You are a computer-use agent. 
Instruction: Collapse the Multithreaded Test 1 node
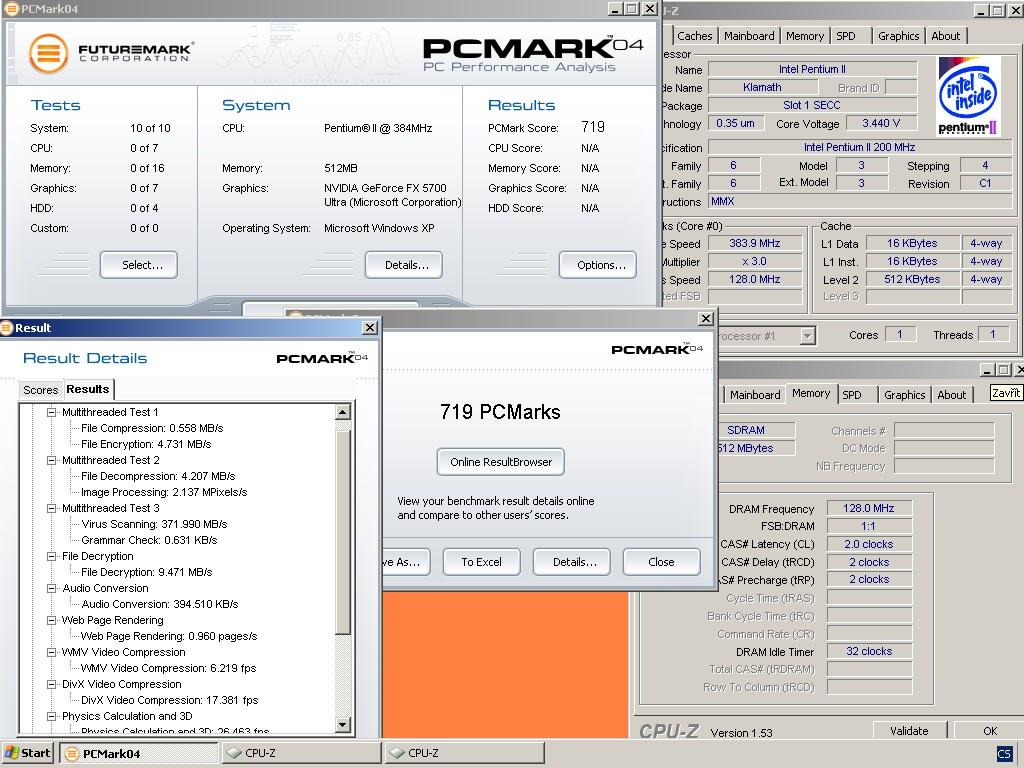point(52,412)
